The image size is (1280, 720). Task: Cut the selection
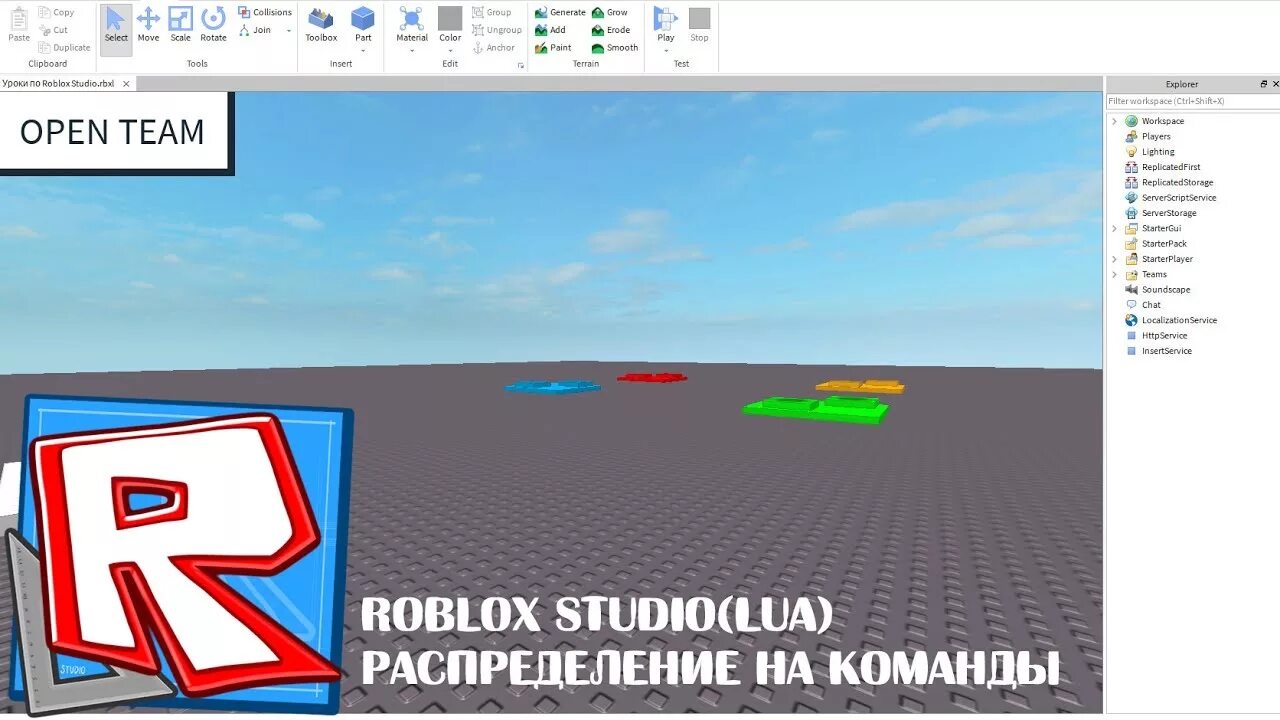point(54,30)
